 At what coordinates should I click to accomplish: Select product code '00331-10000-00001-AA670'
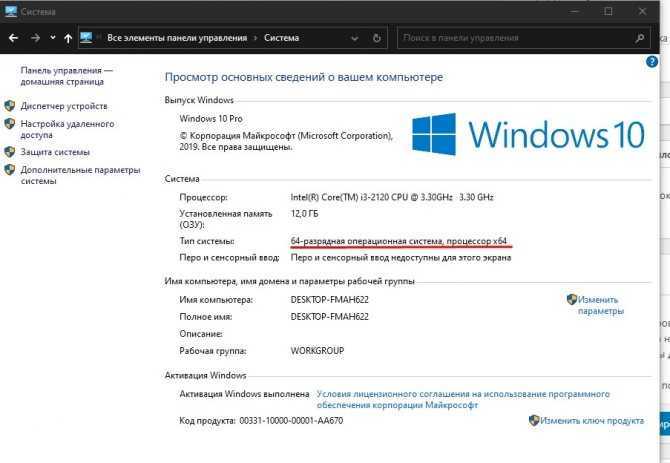pyautogui.click(x=291, y=421)
